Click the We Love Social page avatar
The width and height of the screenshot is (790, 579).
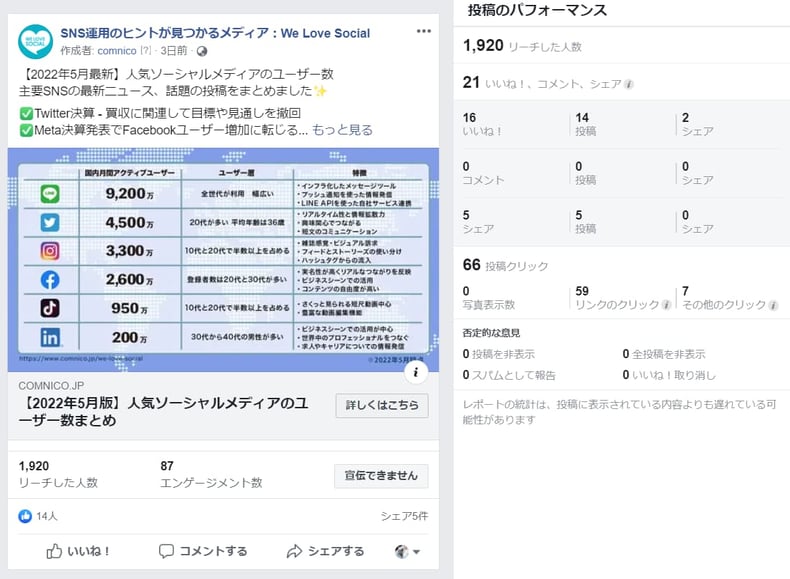pos(35,42)
